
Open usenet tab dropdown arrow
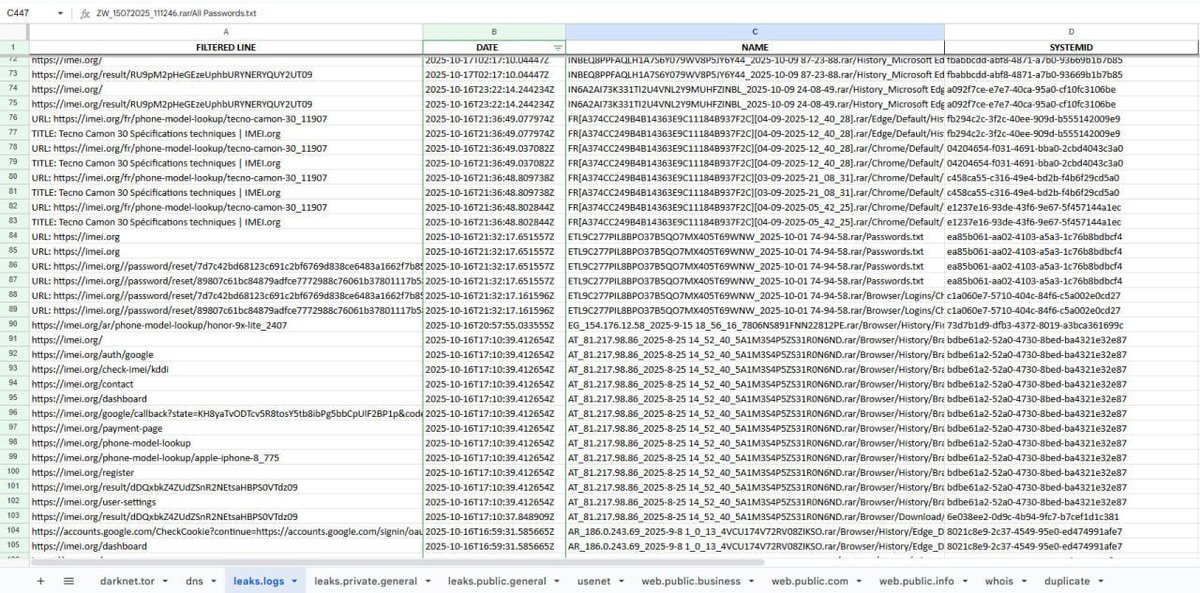pyautogui.click(x=621, y=581)
